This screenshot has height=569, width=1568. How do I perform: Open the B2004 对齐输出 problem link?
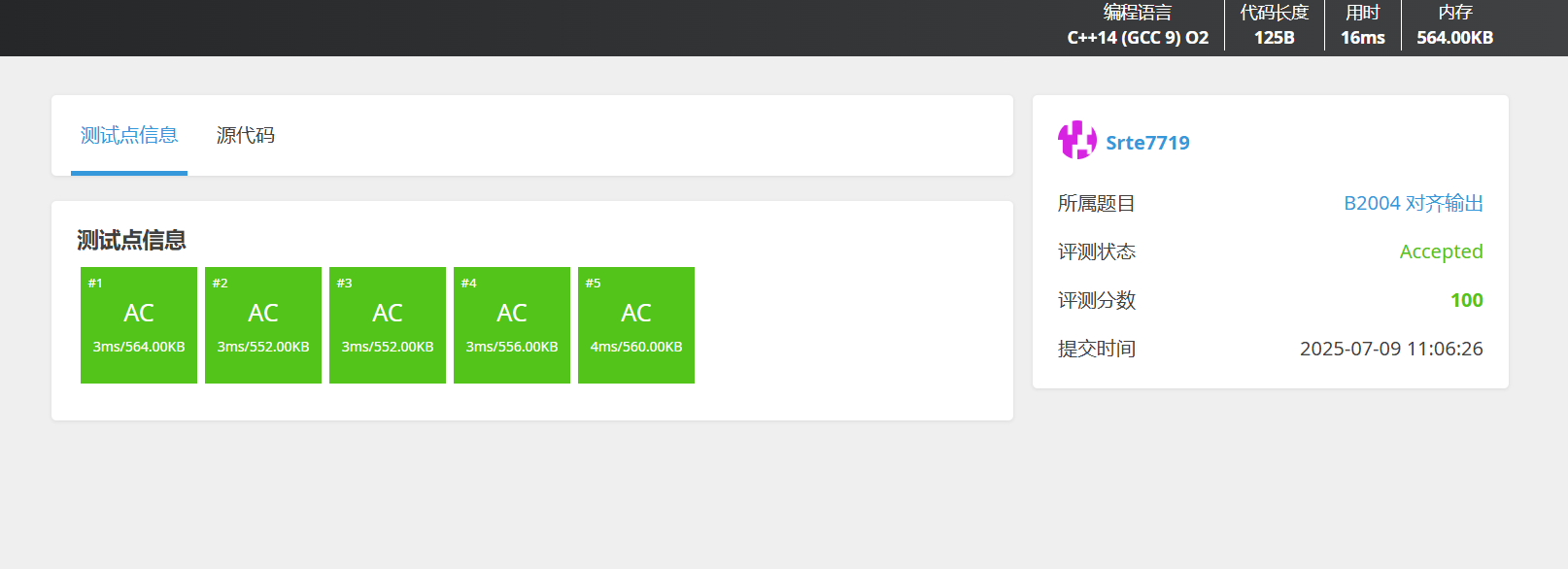coord(1414,203)
